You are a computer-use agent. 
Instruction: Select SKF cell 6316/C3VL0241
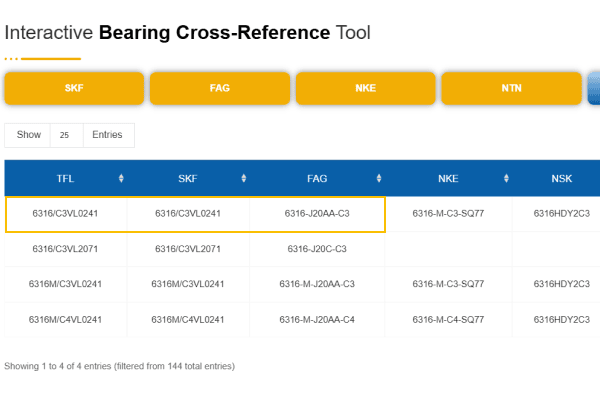coord(188,214)
